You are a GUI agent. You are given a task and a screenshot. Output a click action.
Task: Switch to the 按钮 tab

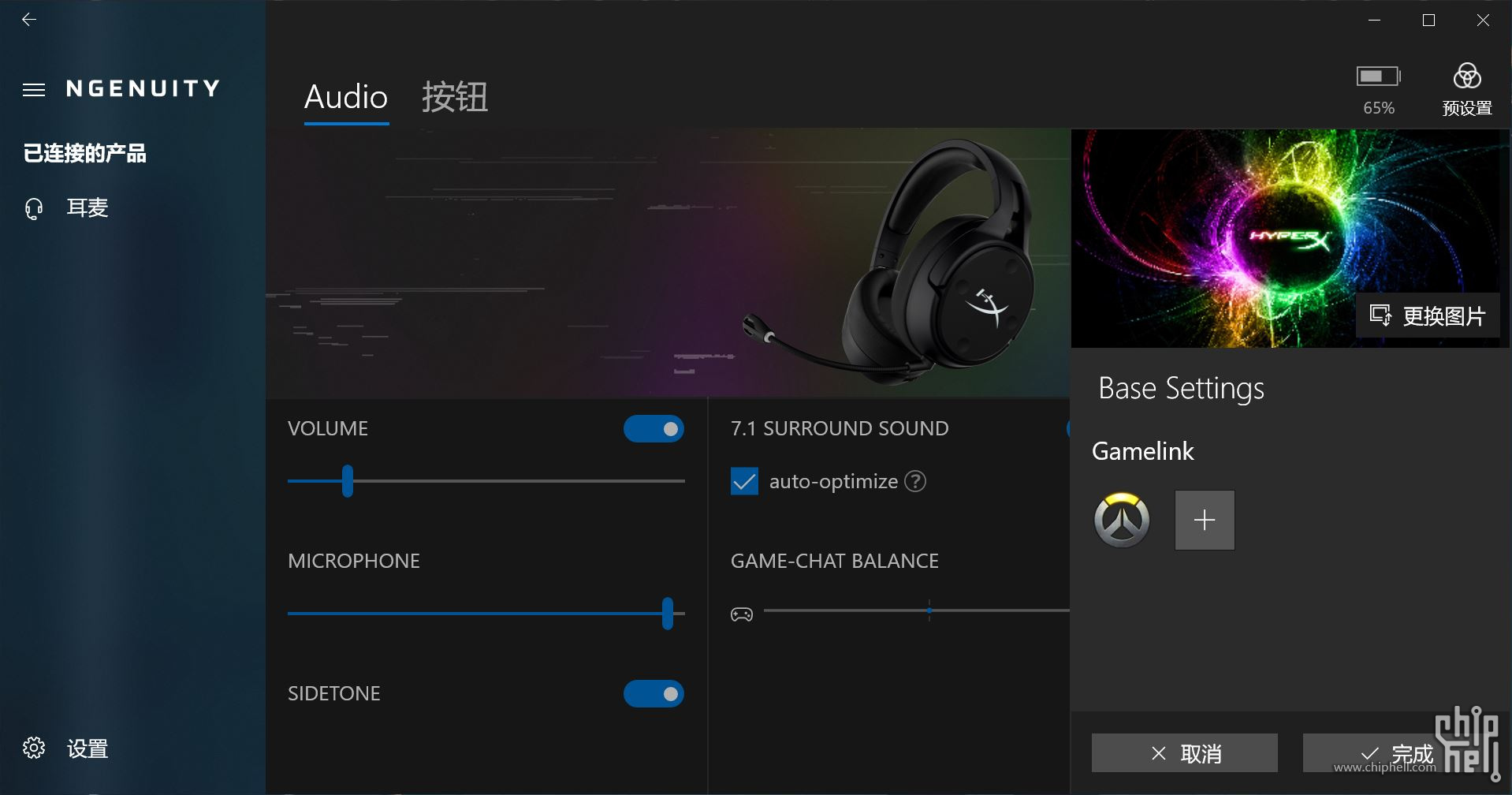(x=455, y=98)
